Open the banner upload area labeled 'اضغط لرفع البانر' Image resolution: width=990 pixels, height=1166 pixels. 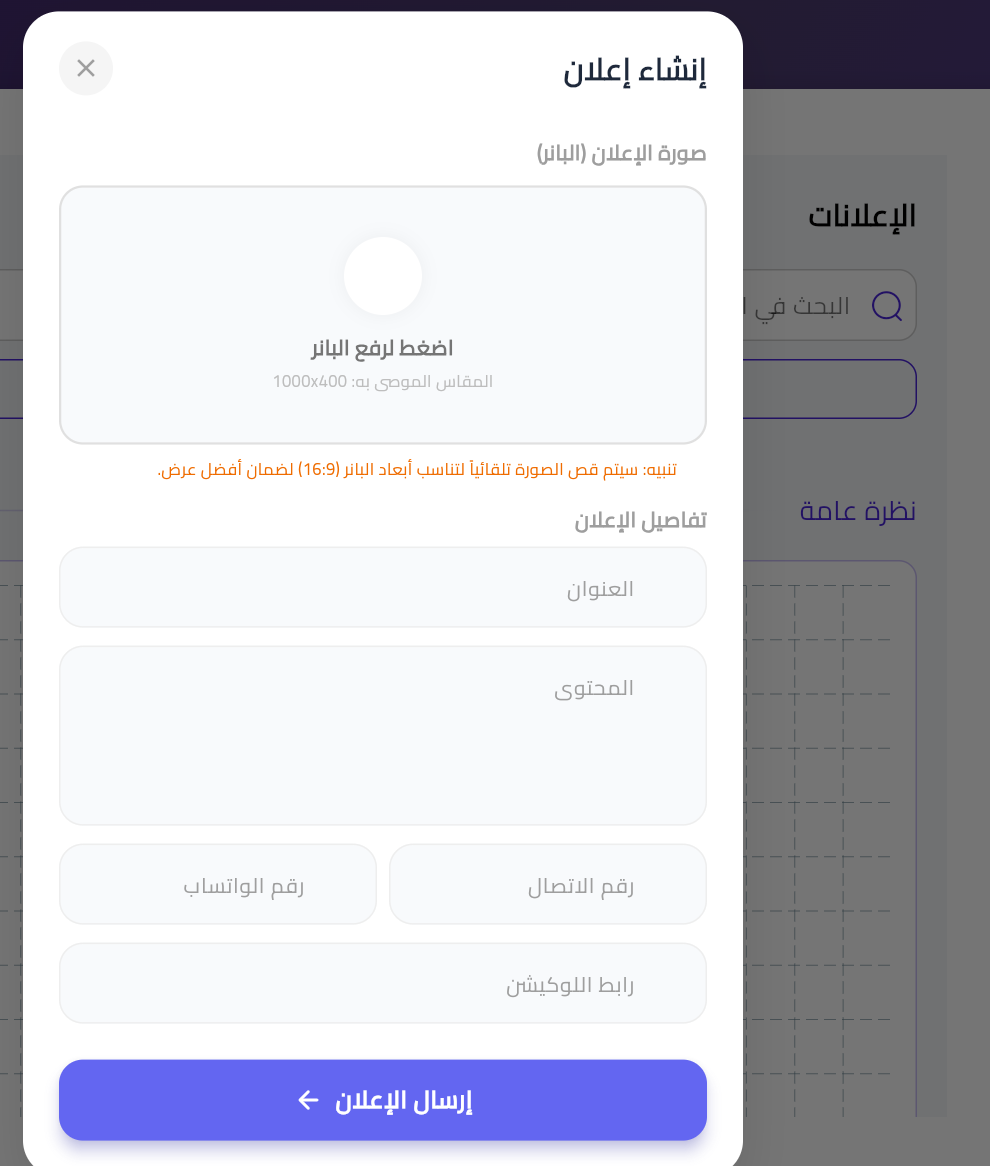click(383, 347)
